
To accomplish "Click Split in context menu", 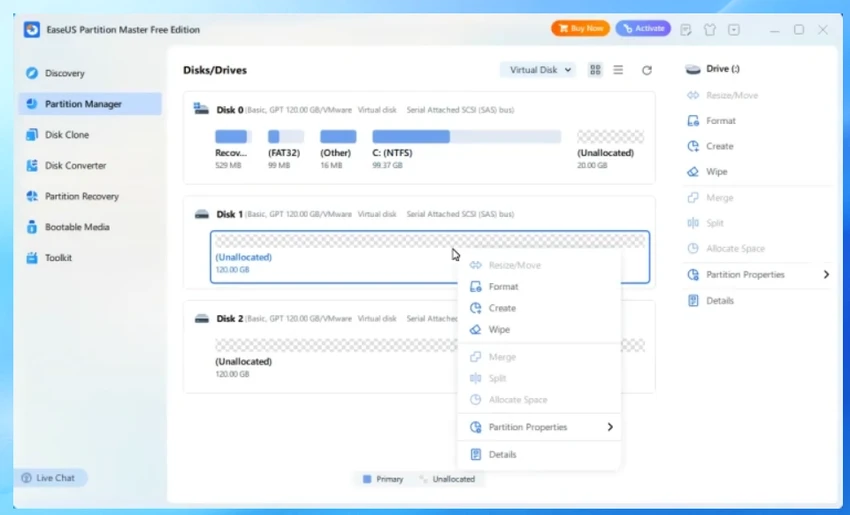I will (x=539, y=378).
